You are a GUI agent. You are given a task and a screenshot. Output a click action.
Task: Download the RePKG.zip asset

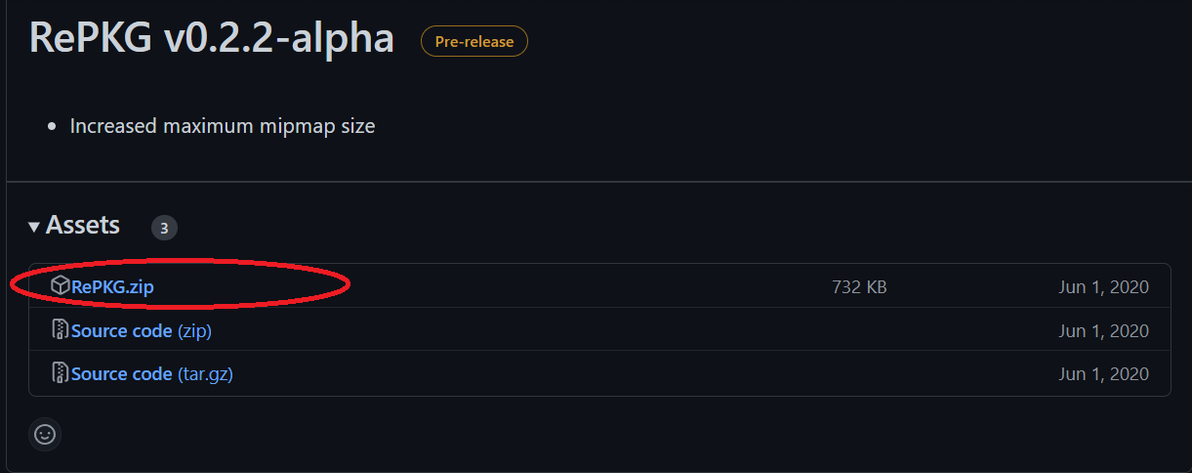(x=112, y=287)
